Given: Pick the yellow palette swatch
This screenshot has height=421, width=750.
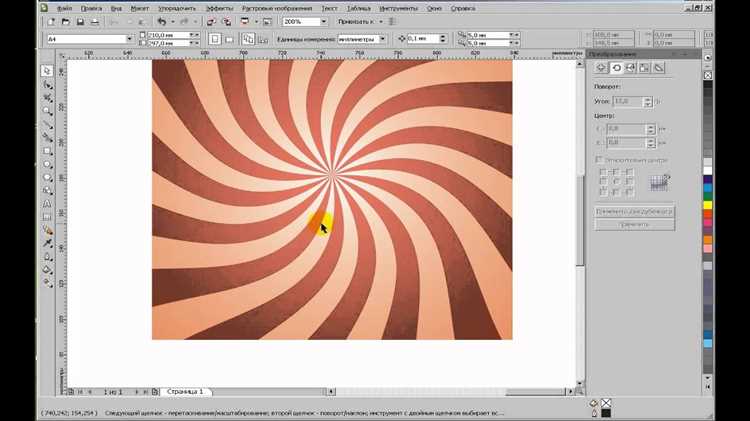Looking at the screenshot, I should coord(707,205).
